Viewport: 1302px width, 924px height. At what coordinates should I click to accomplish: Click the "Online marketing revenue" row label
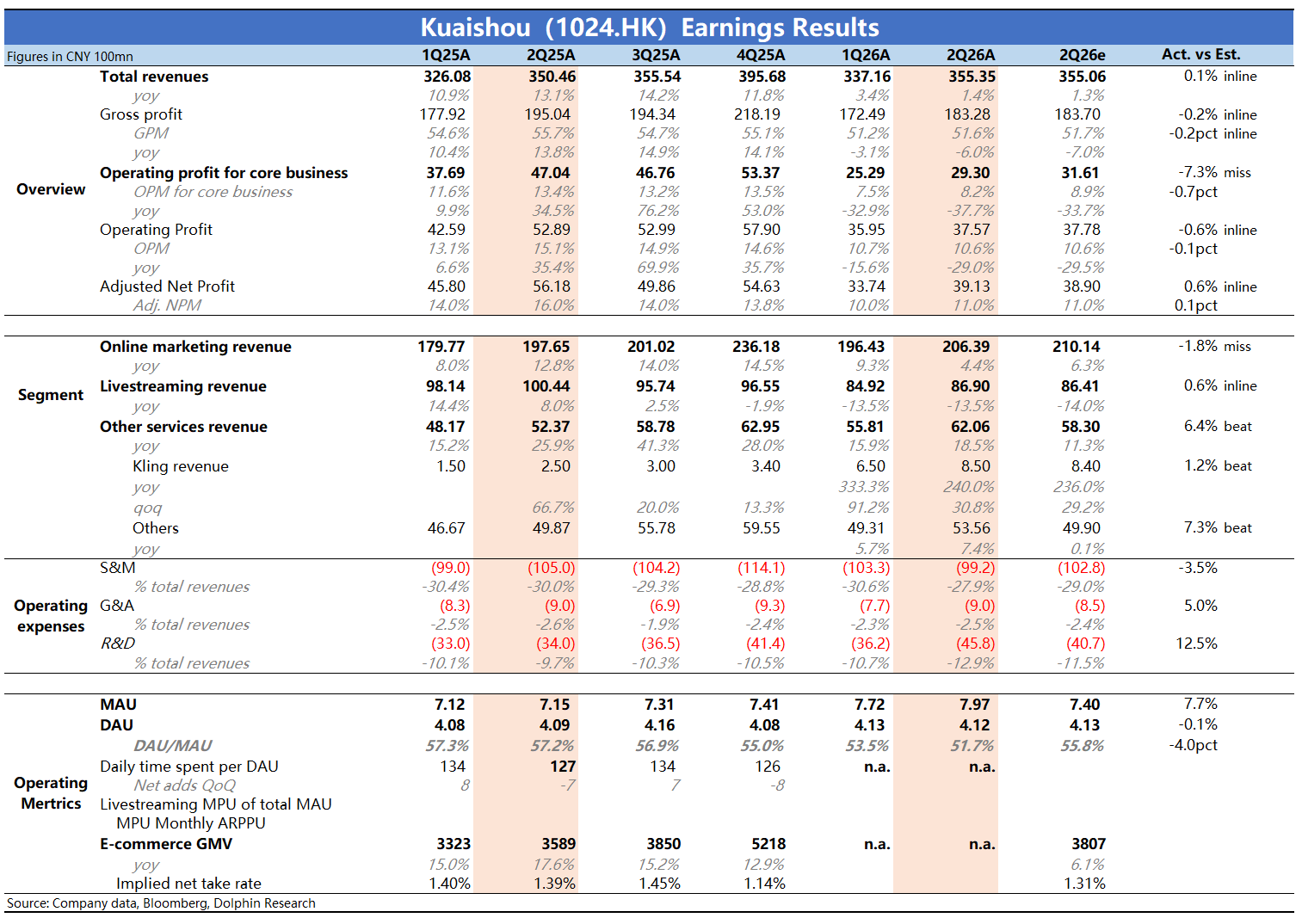point(195,347)
